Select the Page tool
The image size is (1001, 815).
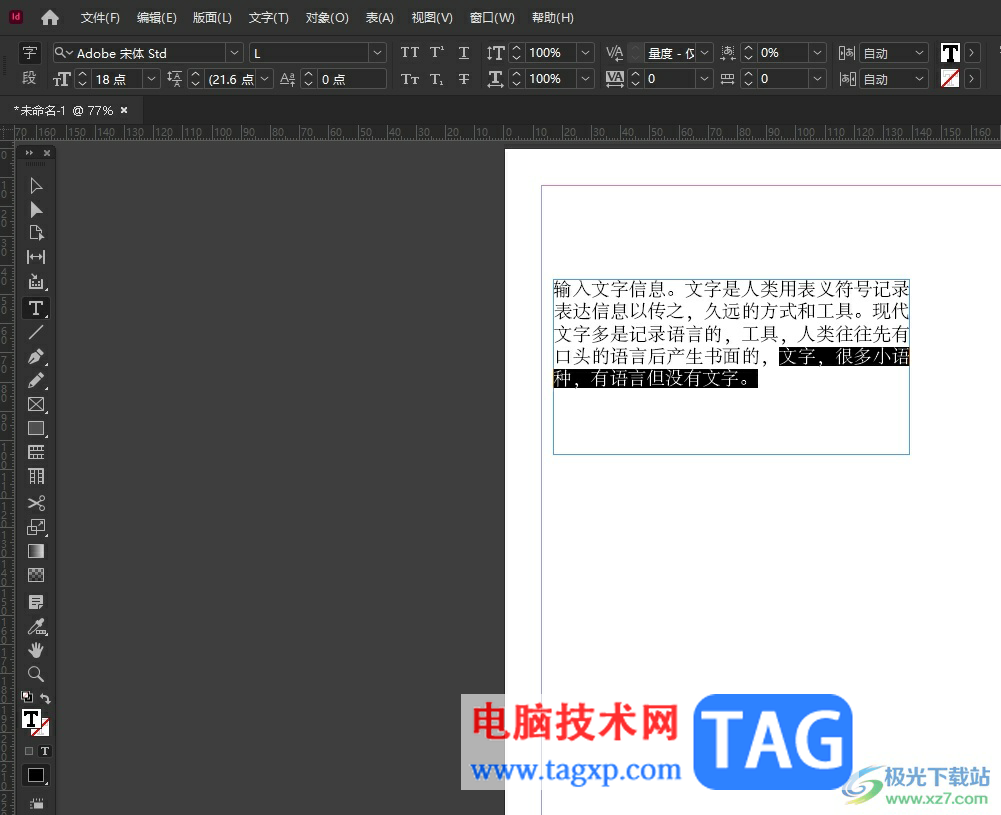(x=36, y=233)
